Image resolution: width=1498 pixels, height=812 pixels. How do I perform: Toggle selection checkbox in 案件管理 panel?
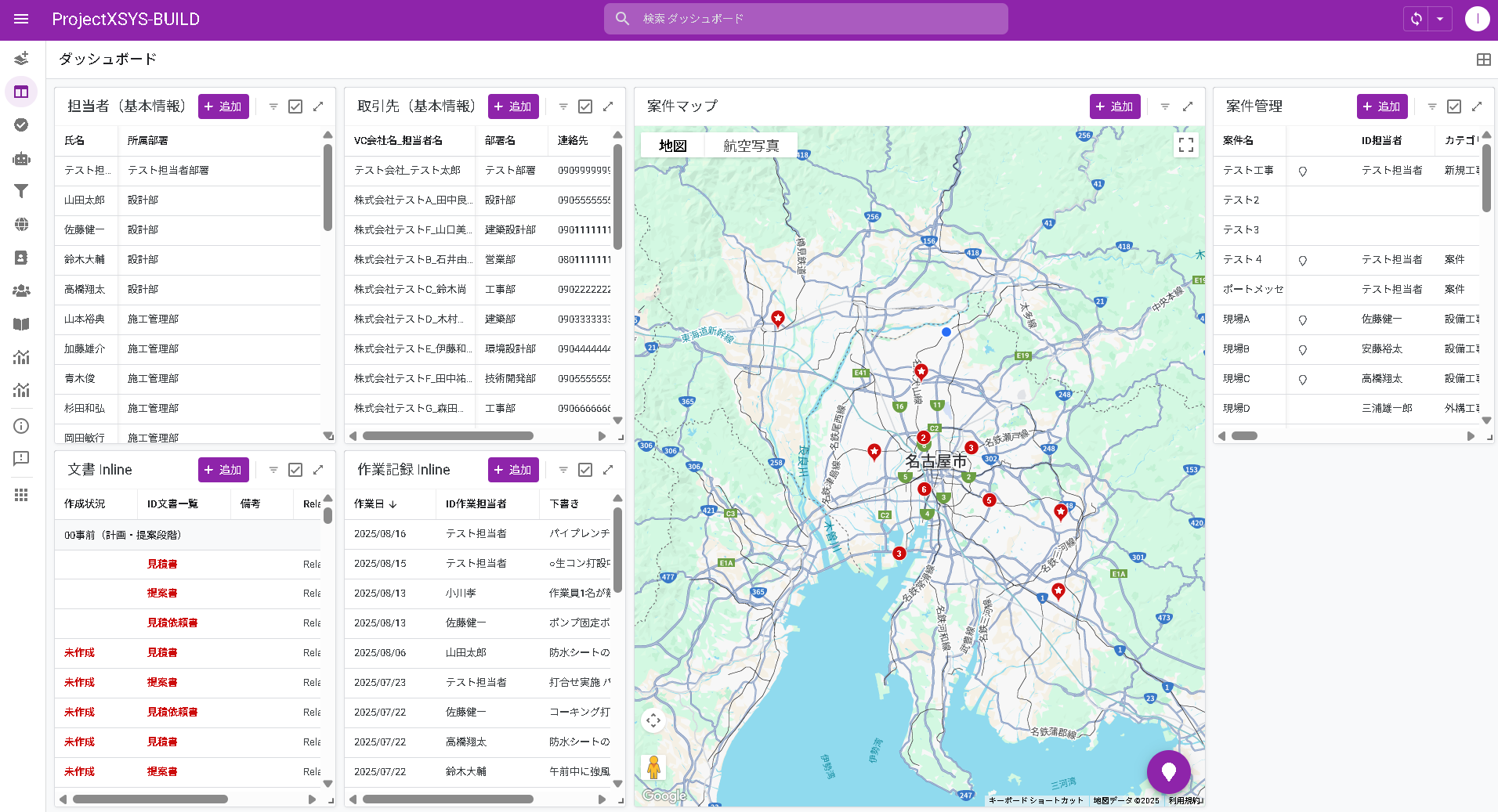tap(1454, 106)
